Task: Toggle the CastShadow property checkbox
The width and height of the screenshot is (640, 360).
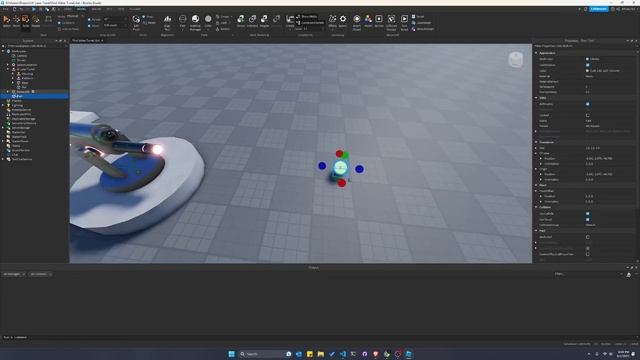Action: pos(587,65)
